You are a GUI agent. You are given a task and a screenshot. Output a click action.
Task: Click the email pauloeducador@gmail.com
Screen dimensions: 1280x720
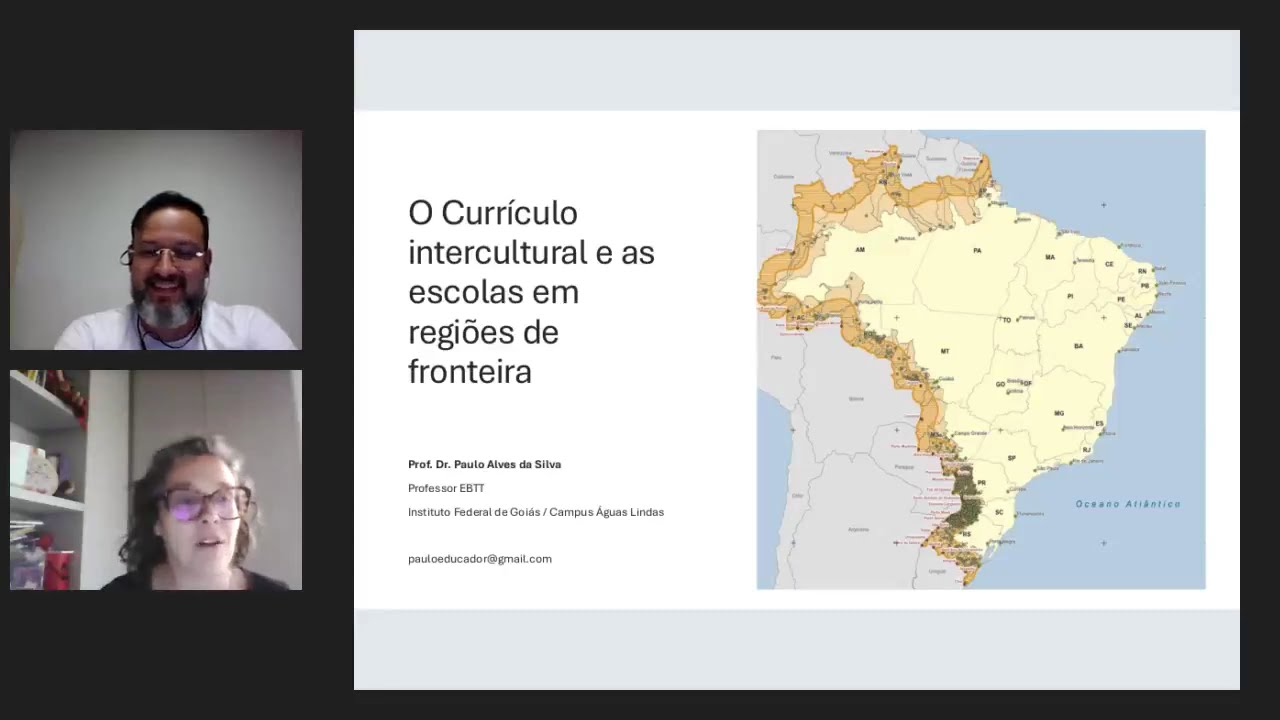point(480,559)
